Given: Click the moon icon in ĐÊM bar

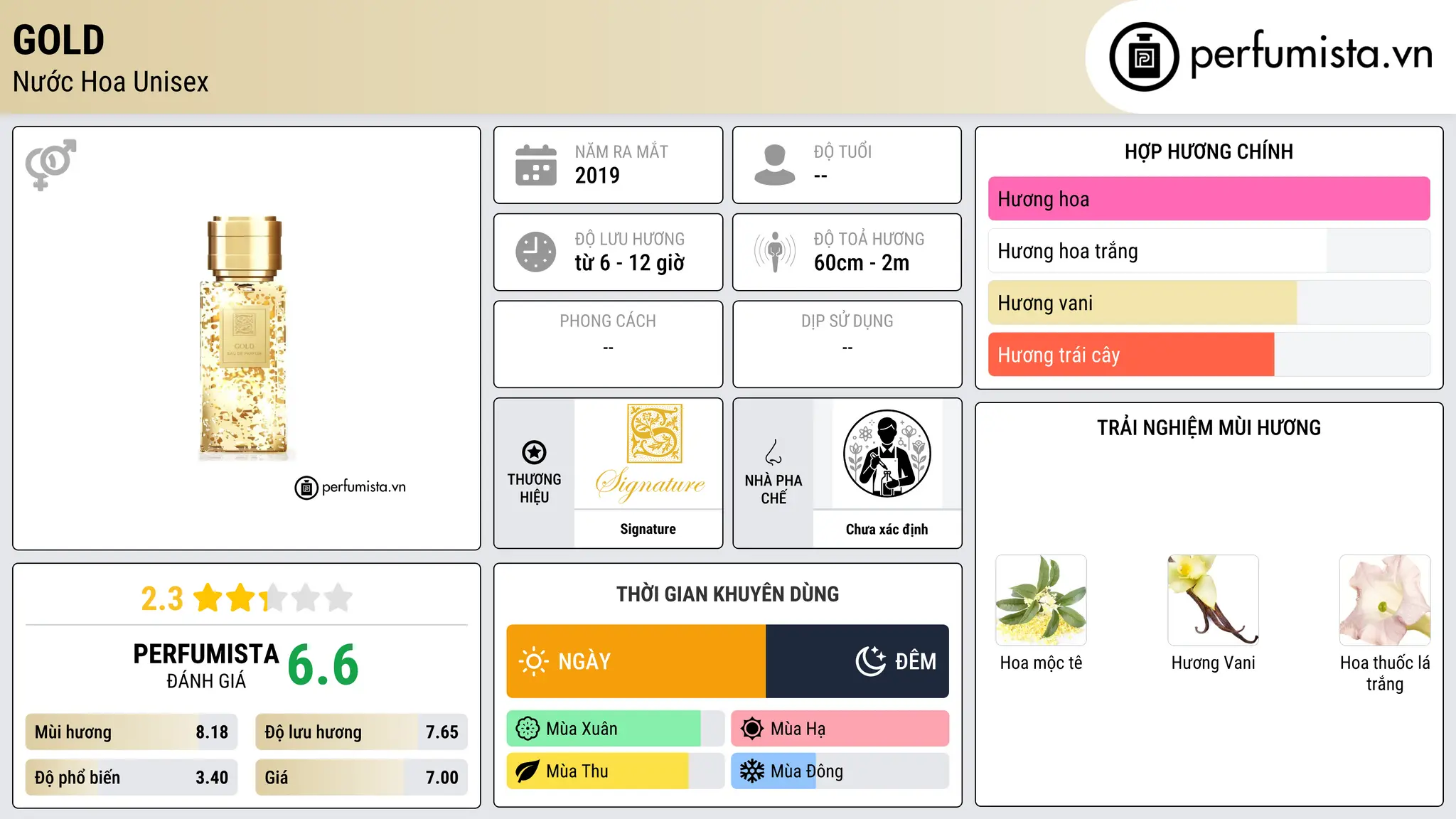Looking at the screenshot, I should pyautogui.click(x=871, y=661).
